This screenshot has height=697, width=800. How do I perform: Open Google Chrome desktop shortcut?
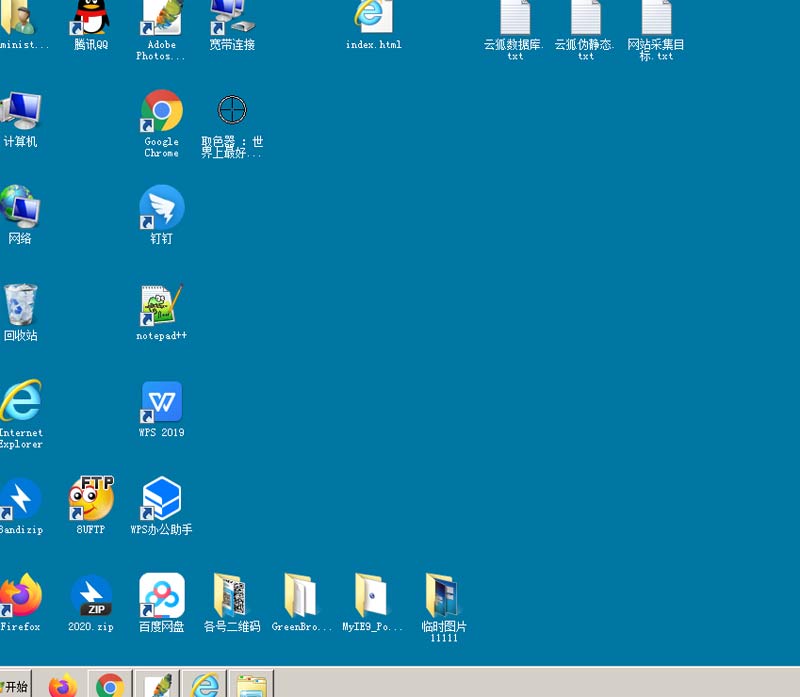click(x=161, y=112)
